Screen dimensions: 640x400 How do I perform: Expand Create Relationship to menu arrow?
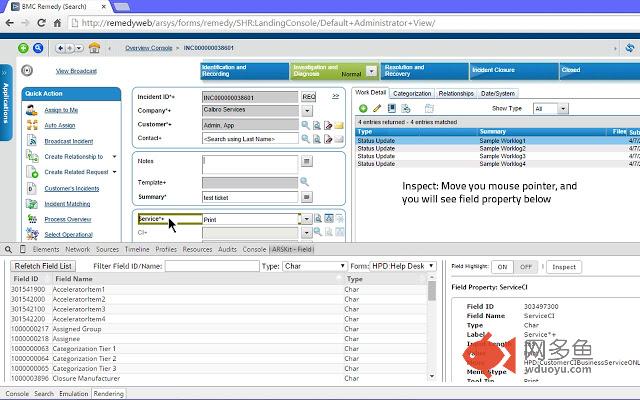[115, 157]
